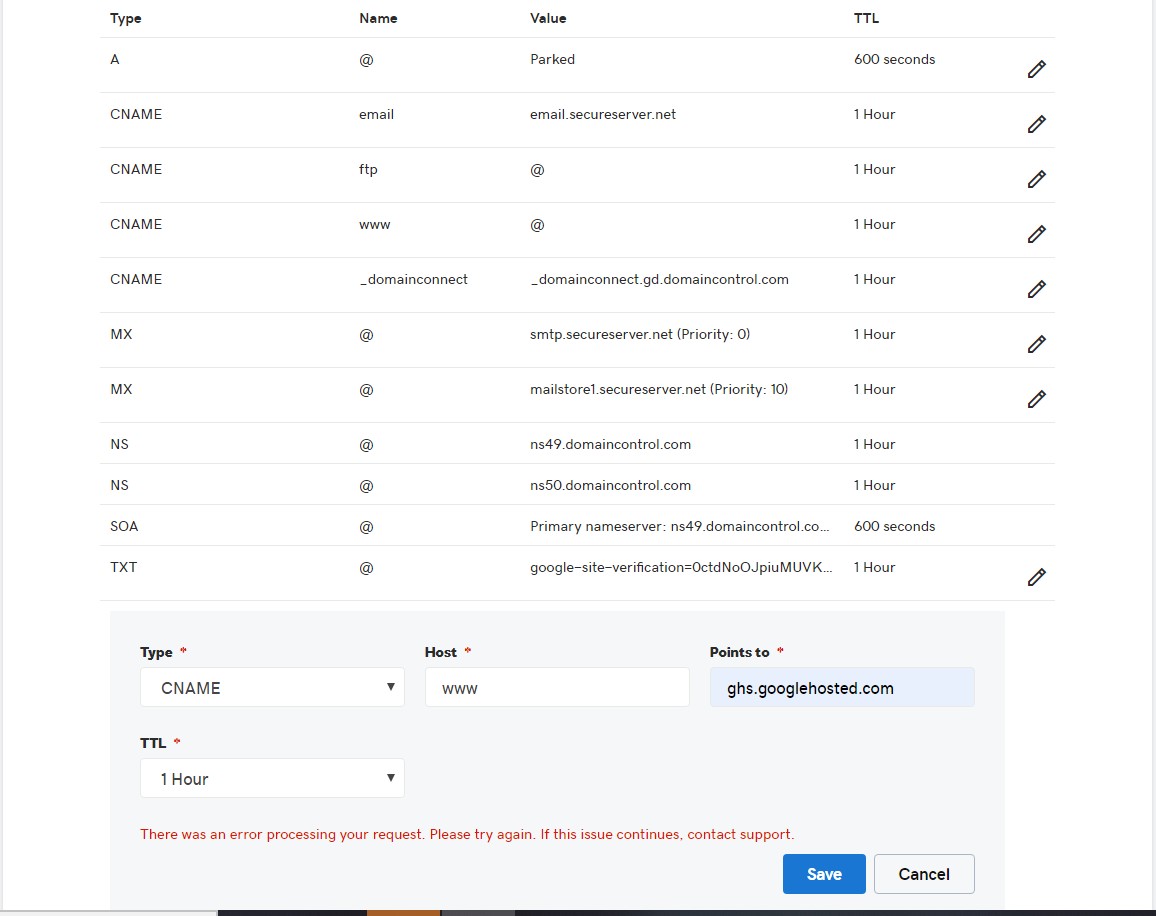This screenshot has width=1156, height=916.
Task: Select the mailstore1.secureserver.net (Priority: 10) value
Action: click(658, 389)
